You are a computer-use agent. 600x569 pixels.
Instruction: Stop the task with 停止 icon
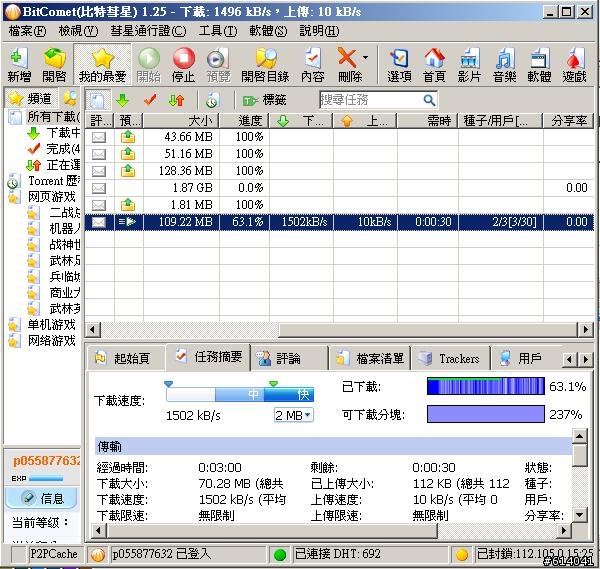pyautogui.click(x=183, y=65)
